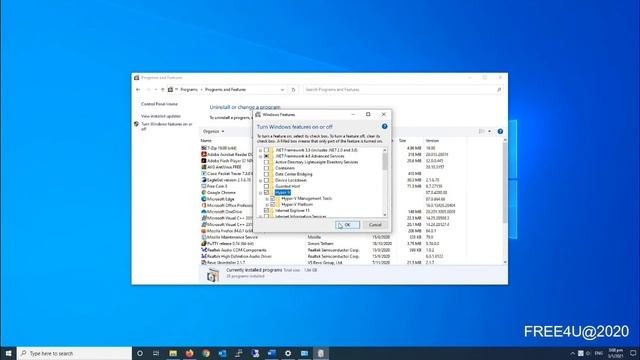
Task: Open the Windows Start menu
Action: point(8,353)
